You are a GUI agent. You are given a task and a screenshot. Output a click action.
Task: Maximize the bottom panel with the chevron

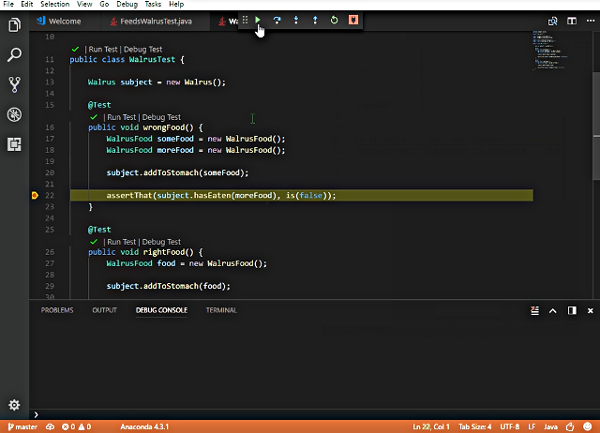553,311
